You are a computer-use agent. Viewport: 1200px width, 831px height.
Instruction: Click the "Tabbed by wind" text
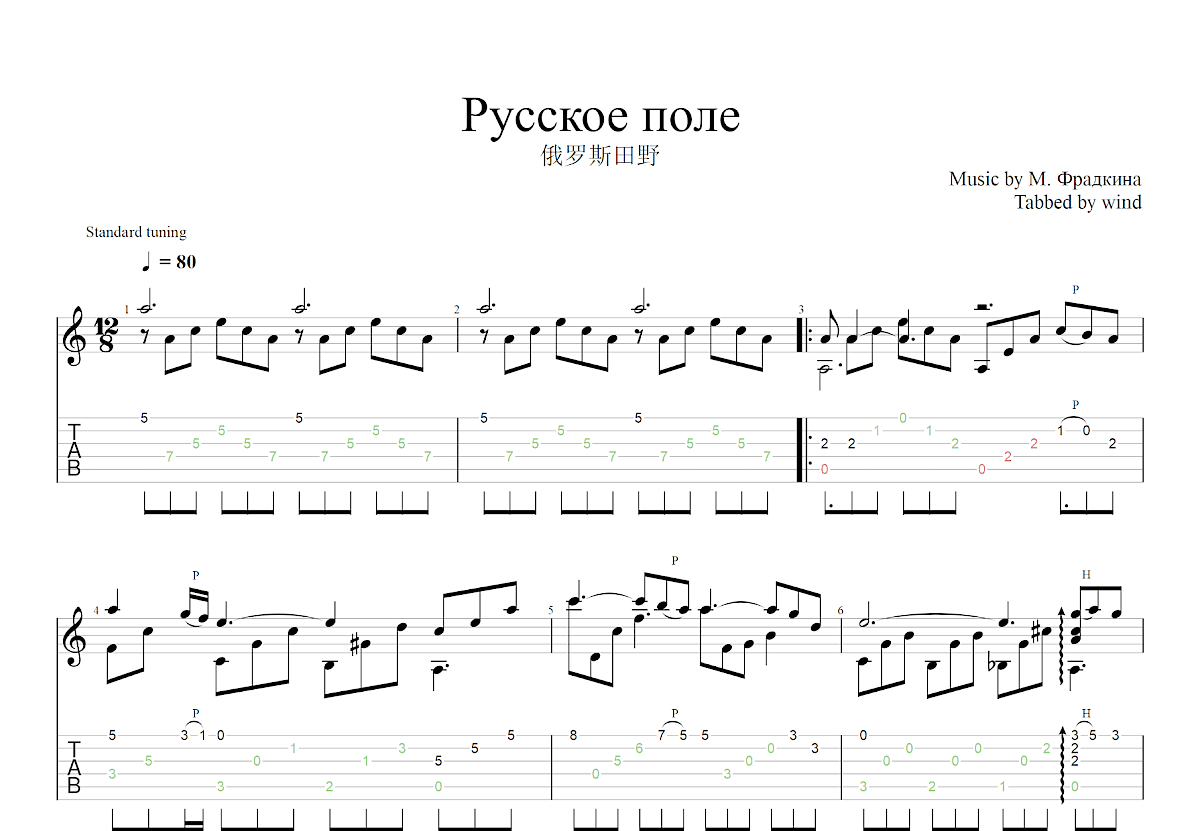[x=1077, y=202]
